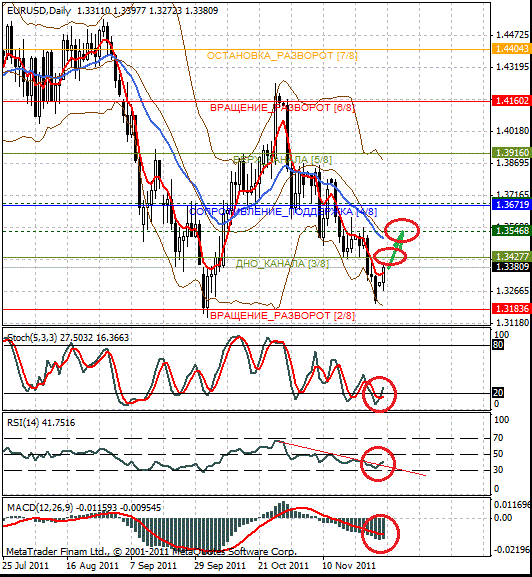Click the 21 Oct 2011 date marker
Viewport: 532px width, 577px height.
283,565
